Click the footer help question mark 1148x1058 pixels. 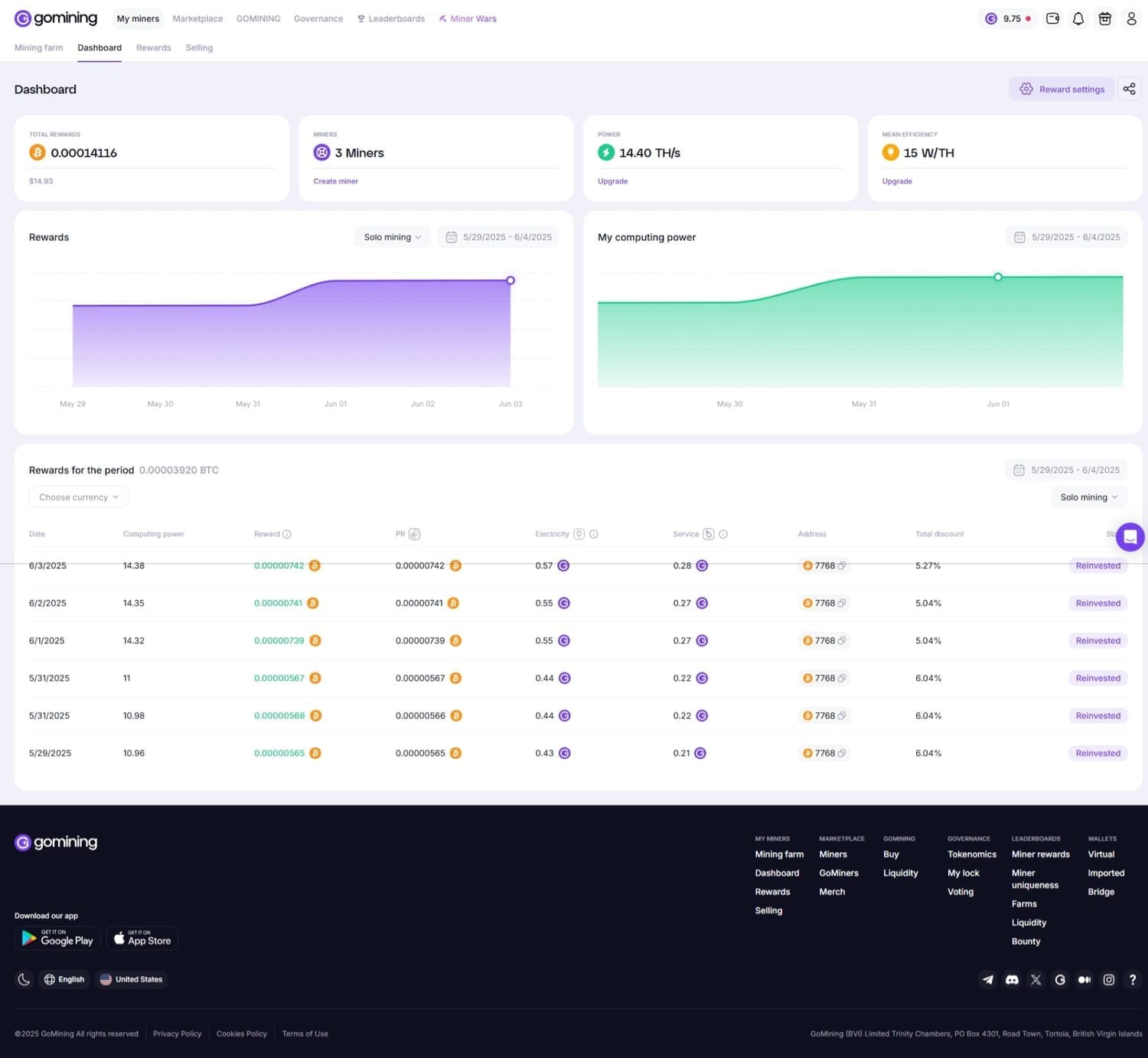[x=1133, y=979]
